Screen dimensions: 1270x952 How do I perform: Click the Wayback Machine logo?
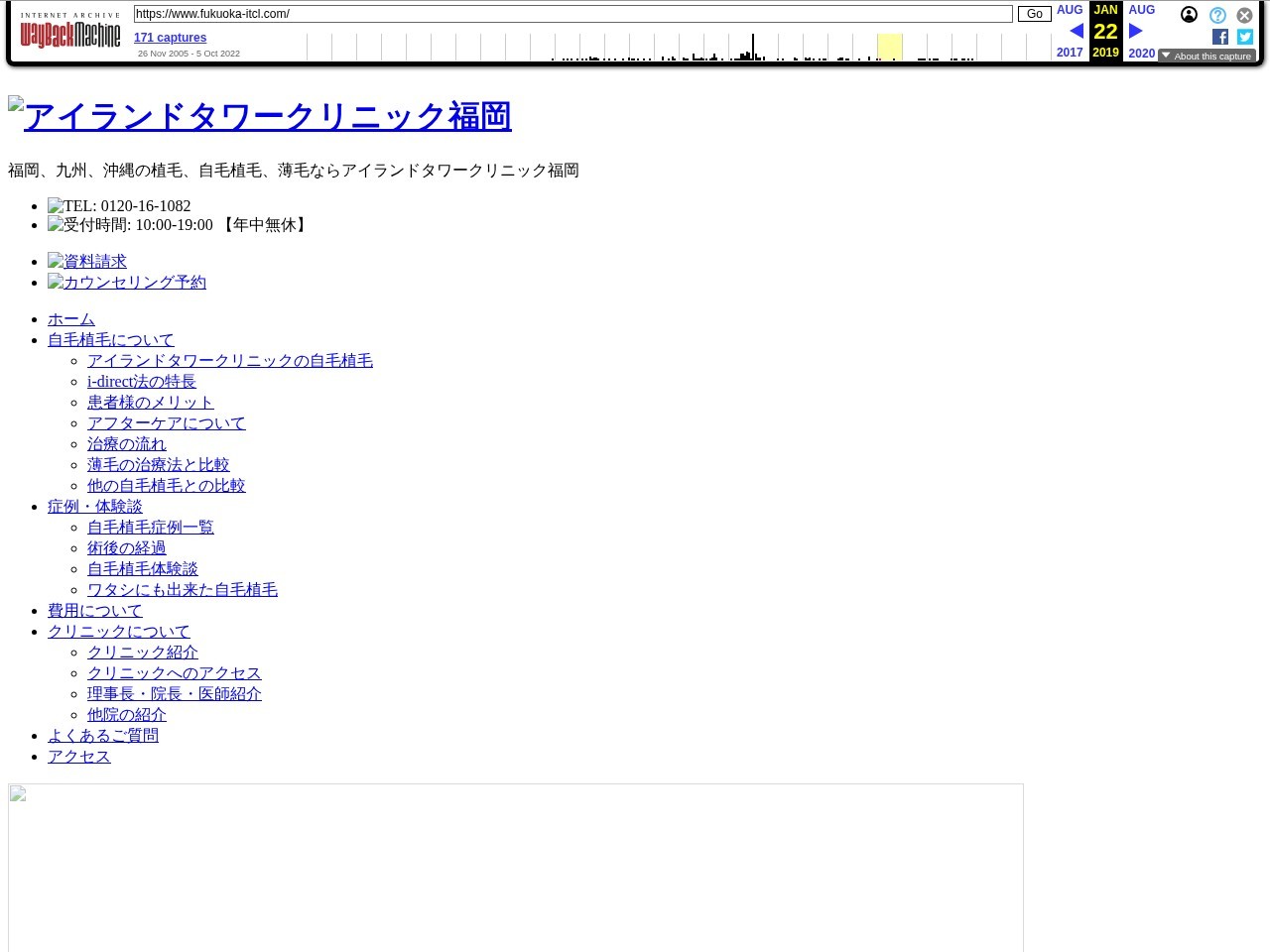70,35
